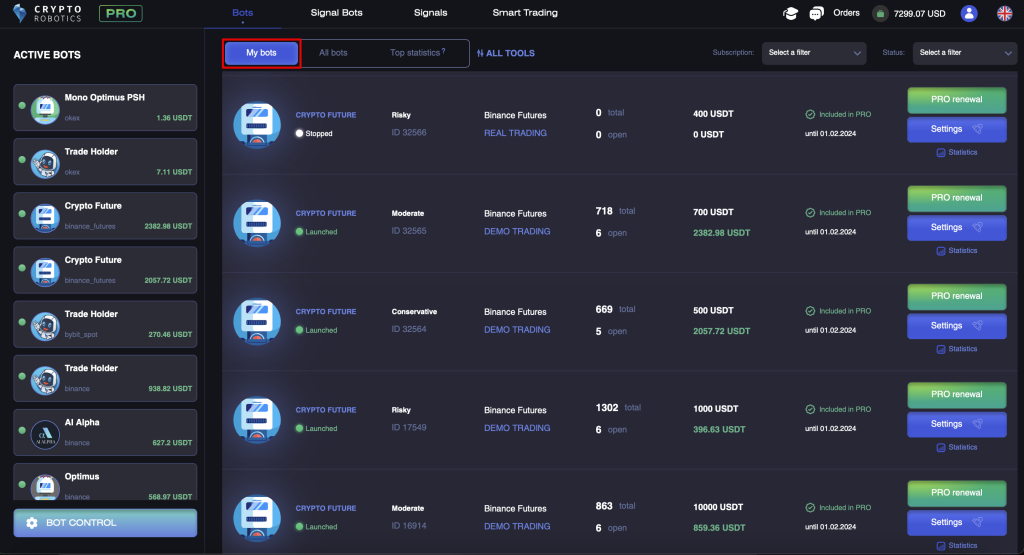Toggle the Launched status of bot ID 17549

299,428
